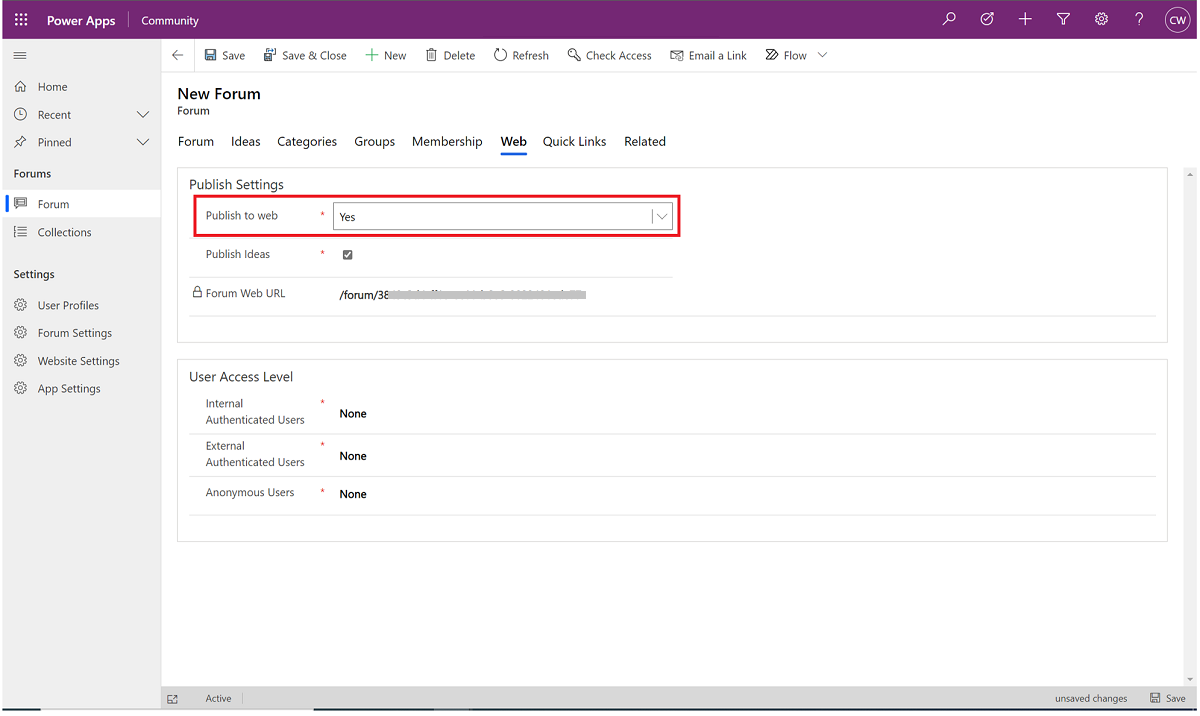Open settings gear in the header

coord(1101,19)
